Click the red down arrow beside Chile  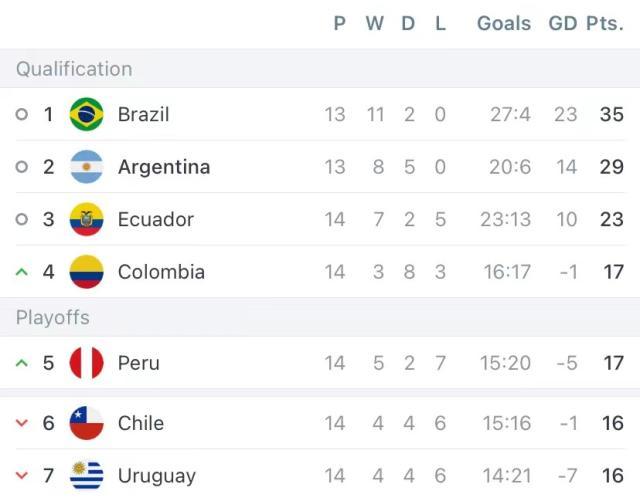click(22, 423)
